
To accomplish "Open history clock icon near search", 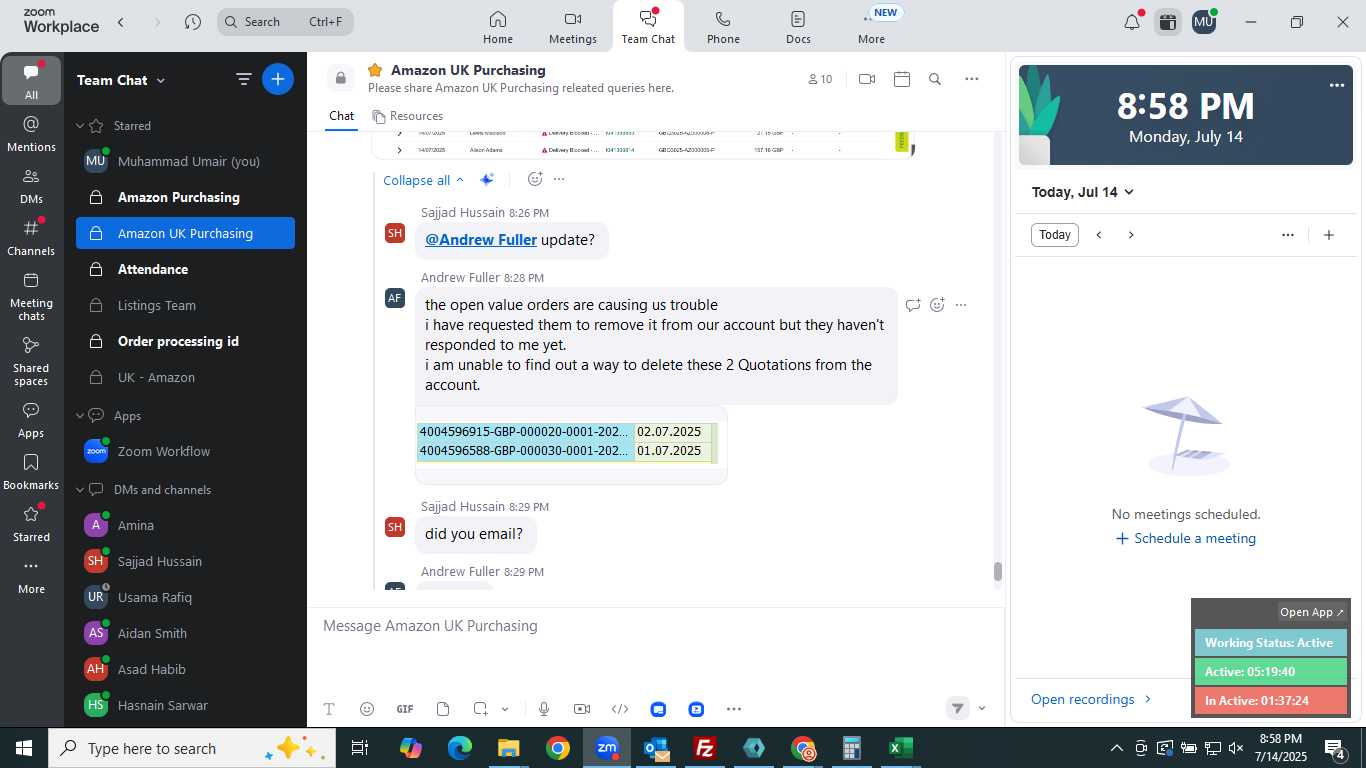I will pos(193,22).
